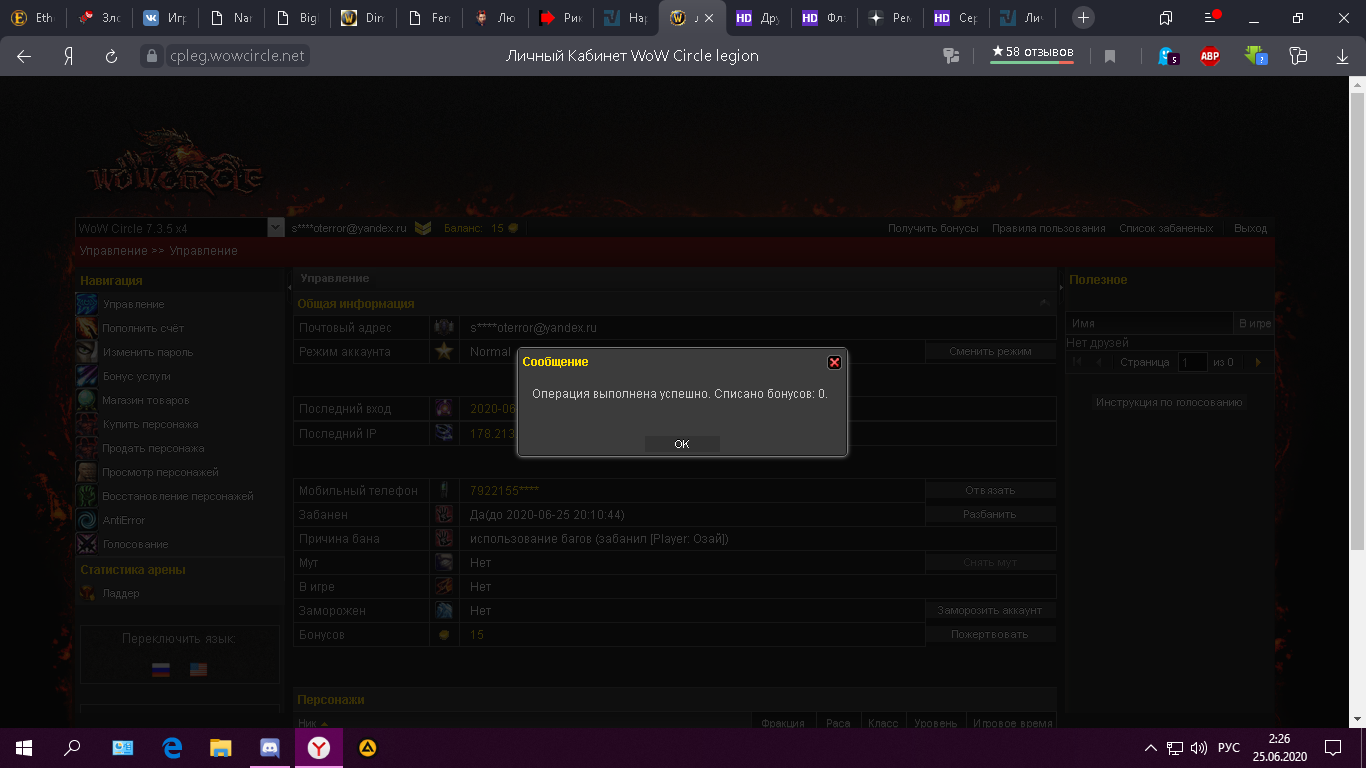Click the Изменить пароль eye icon
This screenshot has height=768, width=1366.
click(x=88, y=352)
